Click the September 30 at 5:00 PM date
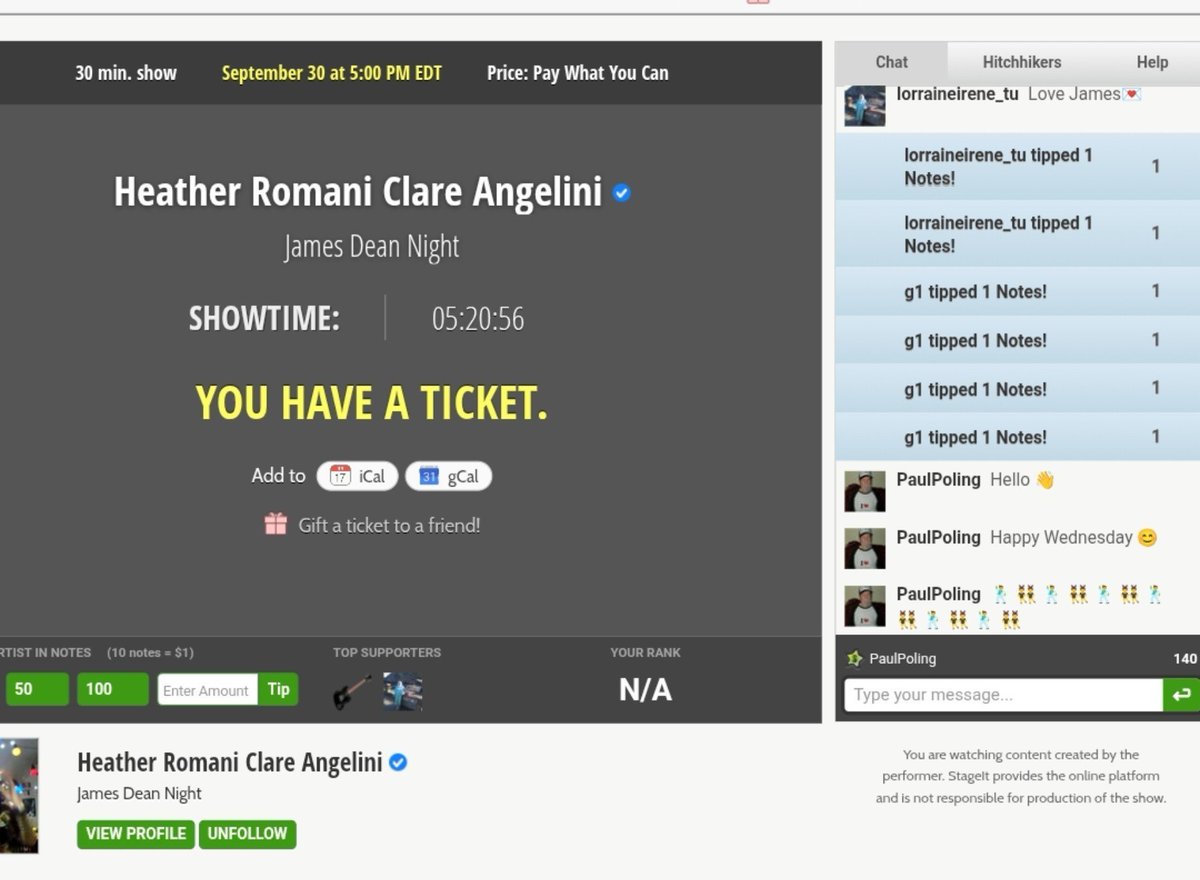This screenshot has width=1200, height=880. point(332,73)
